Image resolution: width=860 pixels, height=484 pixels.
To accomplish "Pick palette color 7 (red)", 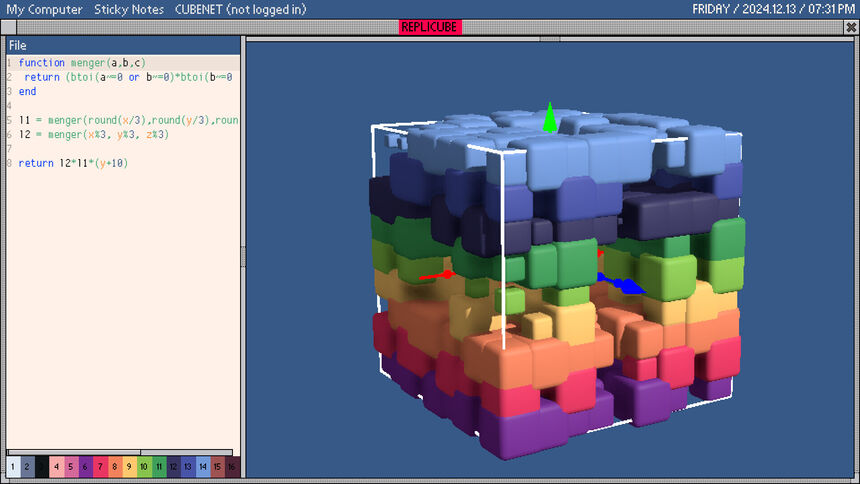I will click(x=100, y=466).
